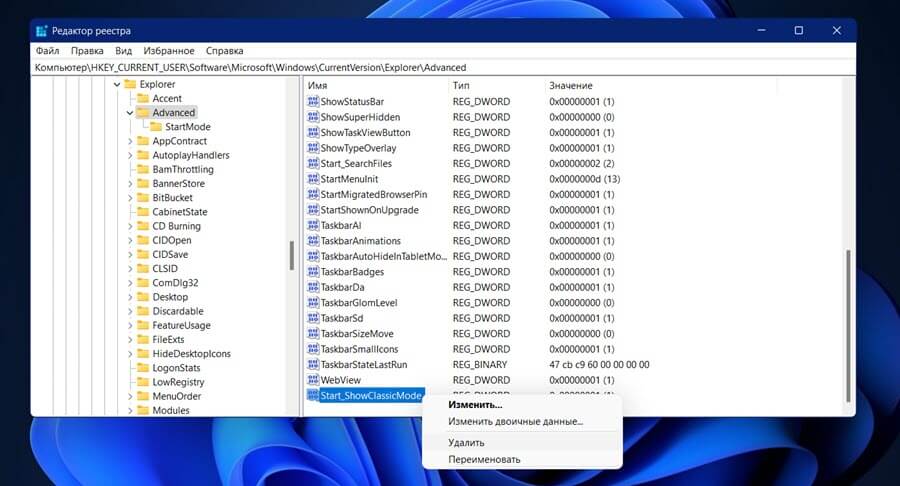Click the TaskbarAnimations value icon
The image size is (900, 486).
point(313,241)
